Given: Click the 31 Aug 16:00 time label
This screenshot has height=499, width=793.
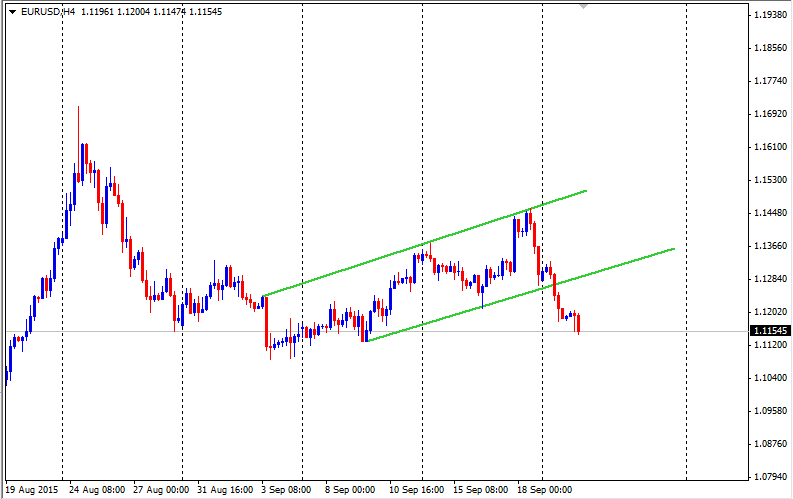Looking at the screenshot, I should [225, 490].
